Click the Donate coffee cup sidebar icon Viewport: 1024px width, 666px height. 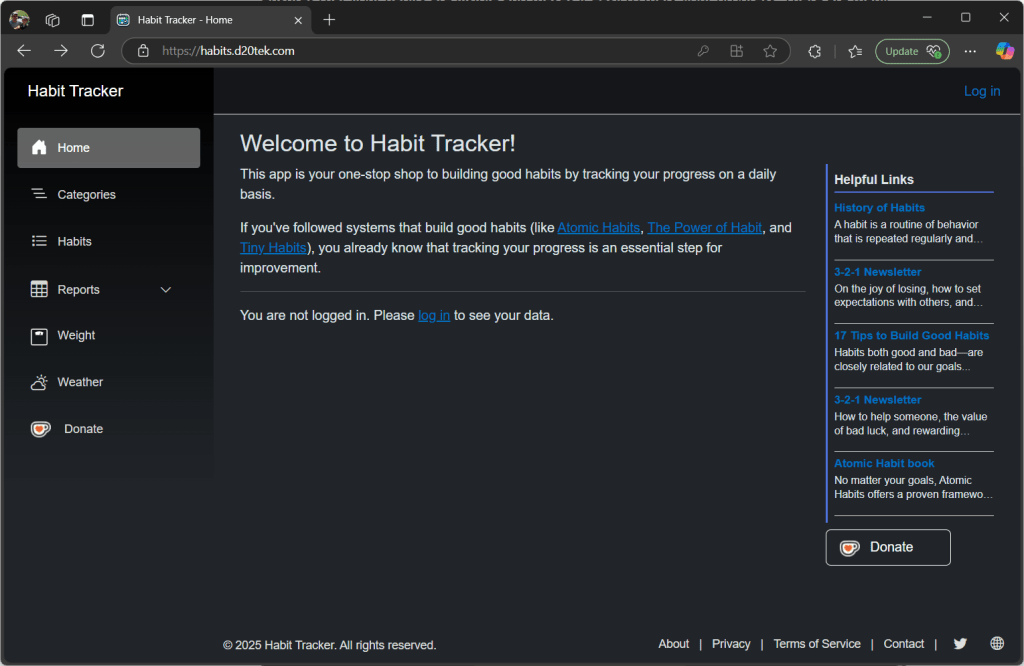(x=40, y=429)
